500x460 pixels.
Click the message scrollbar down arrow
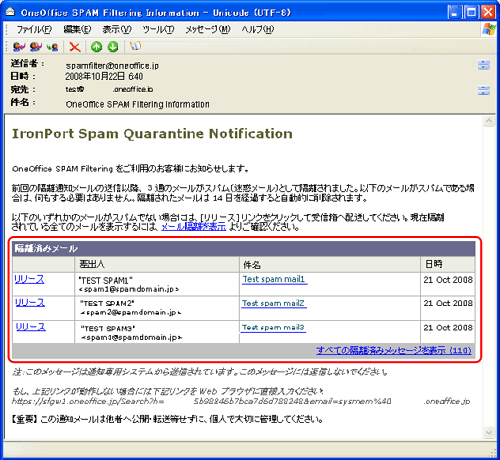coord(489,433)
